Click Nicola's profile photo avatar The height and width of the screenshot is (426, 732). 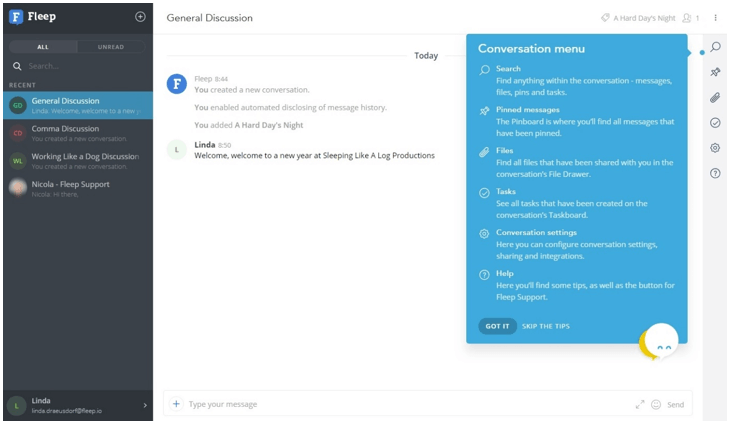18,189
